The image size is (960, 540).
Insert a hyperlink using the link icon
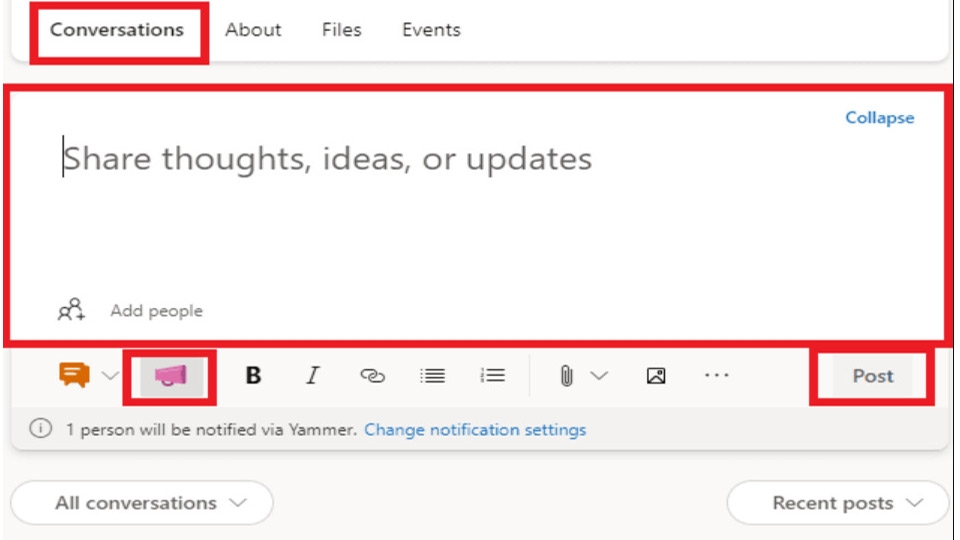coord(372,376)
